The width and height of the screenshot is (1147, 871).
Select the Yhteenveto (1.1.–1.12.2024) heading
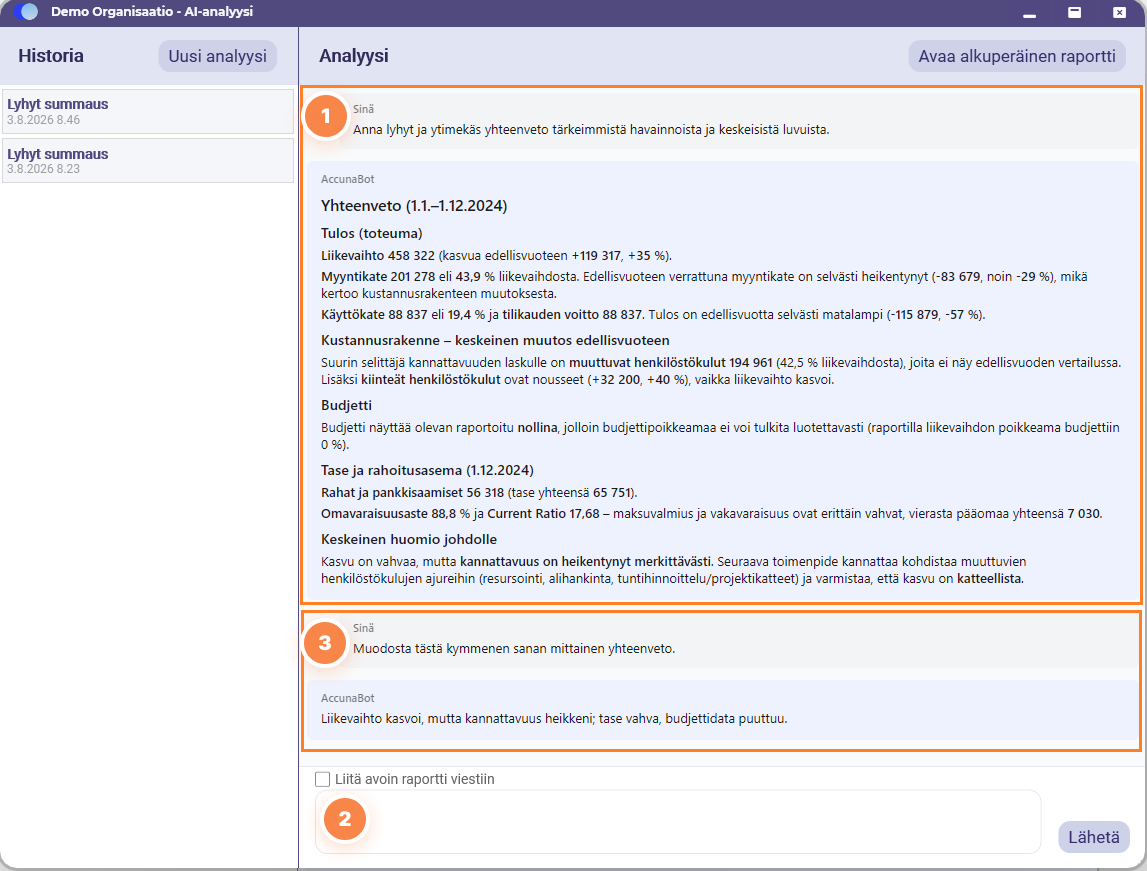(x=414, y=206)
